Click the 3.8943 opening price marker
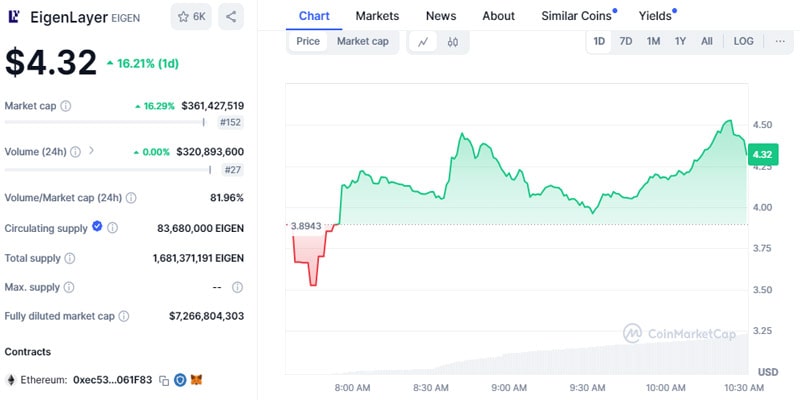The image size is (800, 400). pyautogui.click(x=305, y=226)
